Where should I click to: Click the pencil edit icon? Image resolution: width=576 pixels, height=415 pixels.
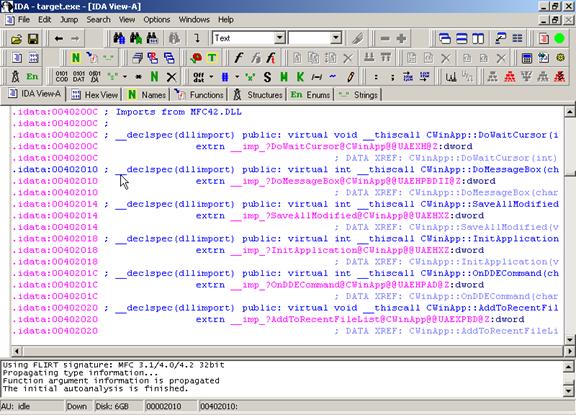[x=350, y=77]
